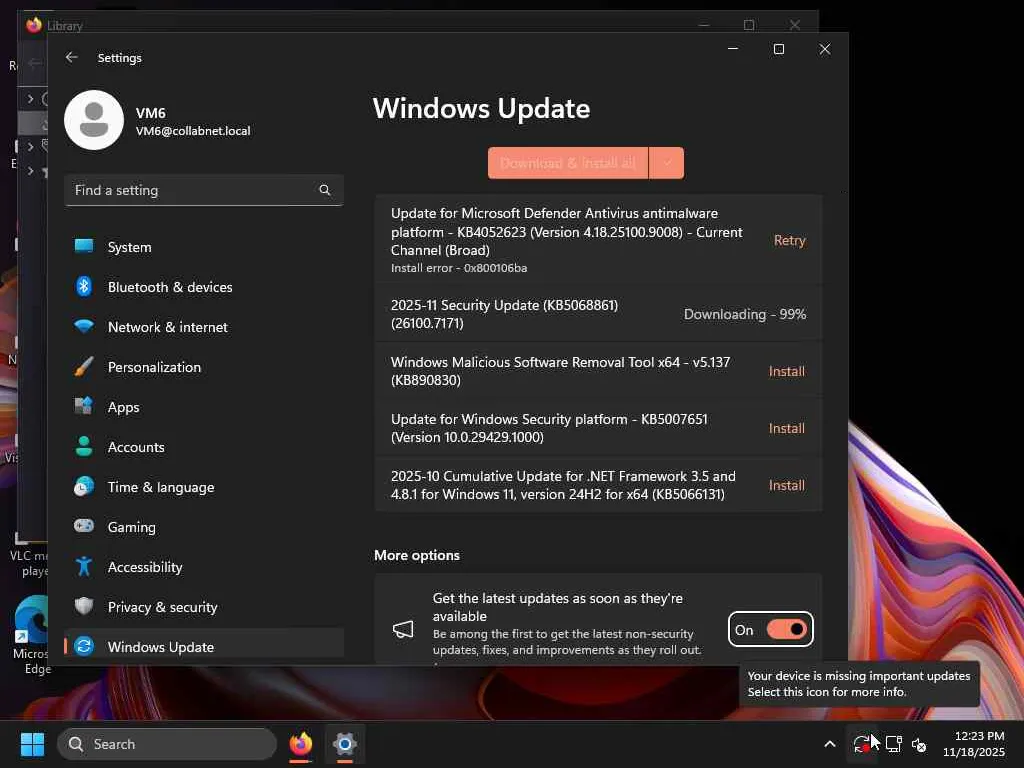Click the Privacy & security shield icon
This screenshot has width=1024, height=768.
[84, 606]
